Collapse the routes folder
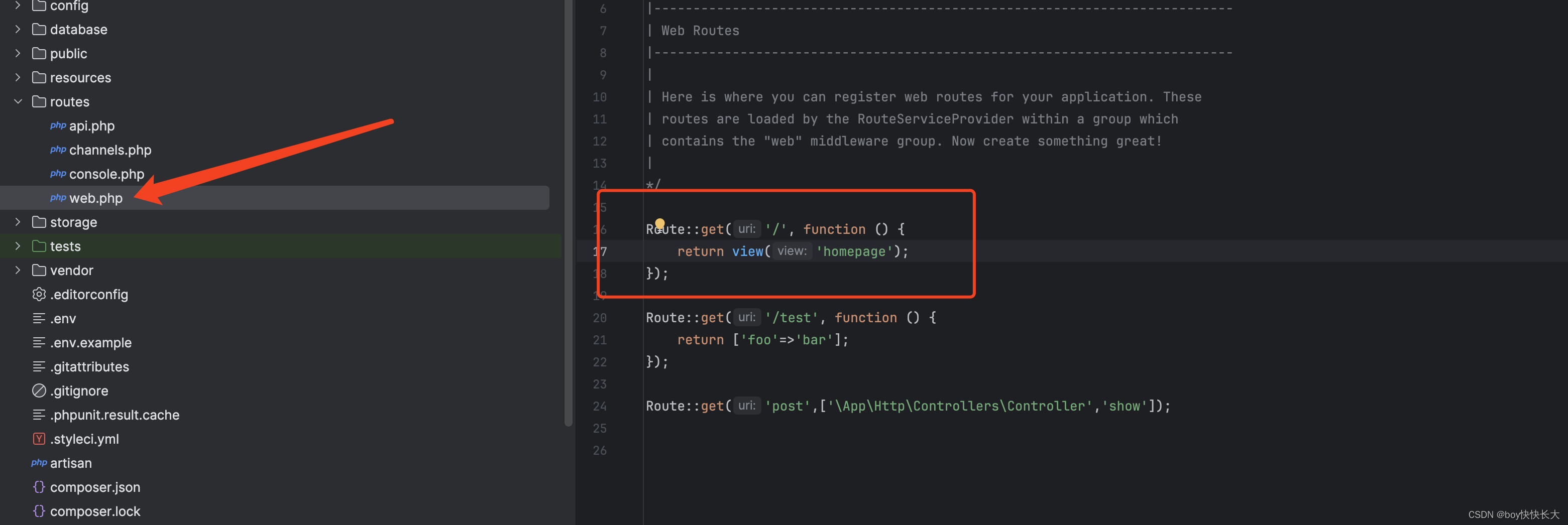Viewport: 1568px width, 525px height. [18, 101]
